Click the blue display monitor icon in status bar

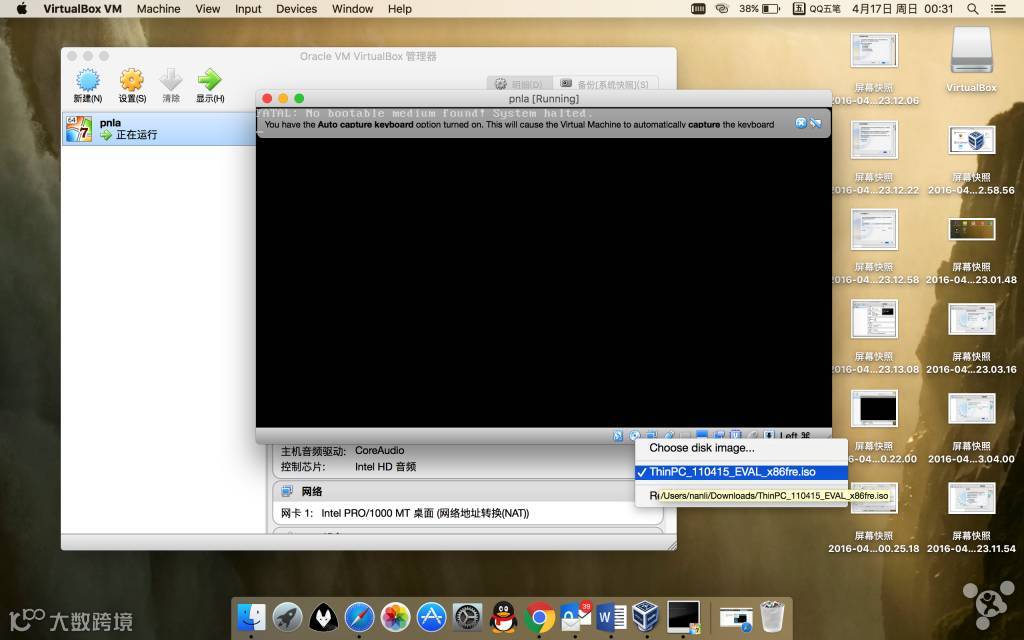(702, 436)
